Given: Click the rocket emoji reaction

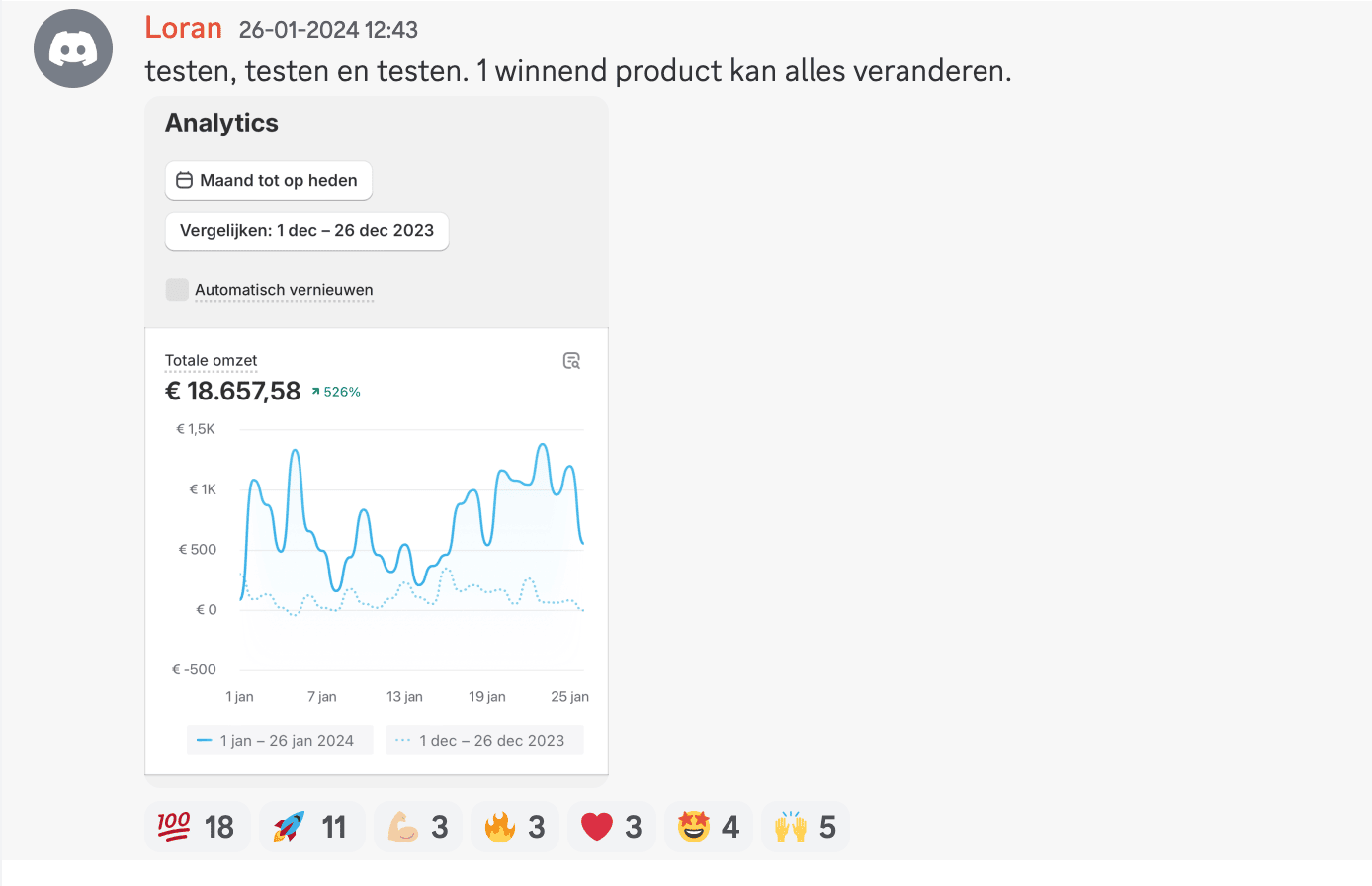Looking at the screenshot, I should [311, 827].
